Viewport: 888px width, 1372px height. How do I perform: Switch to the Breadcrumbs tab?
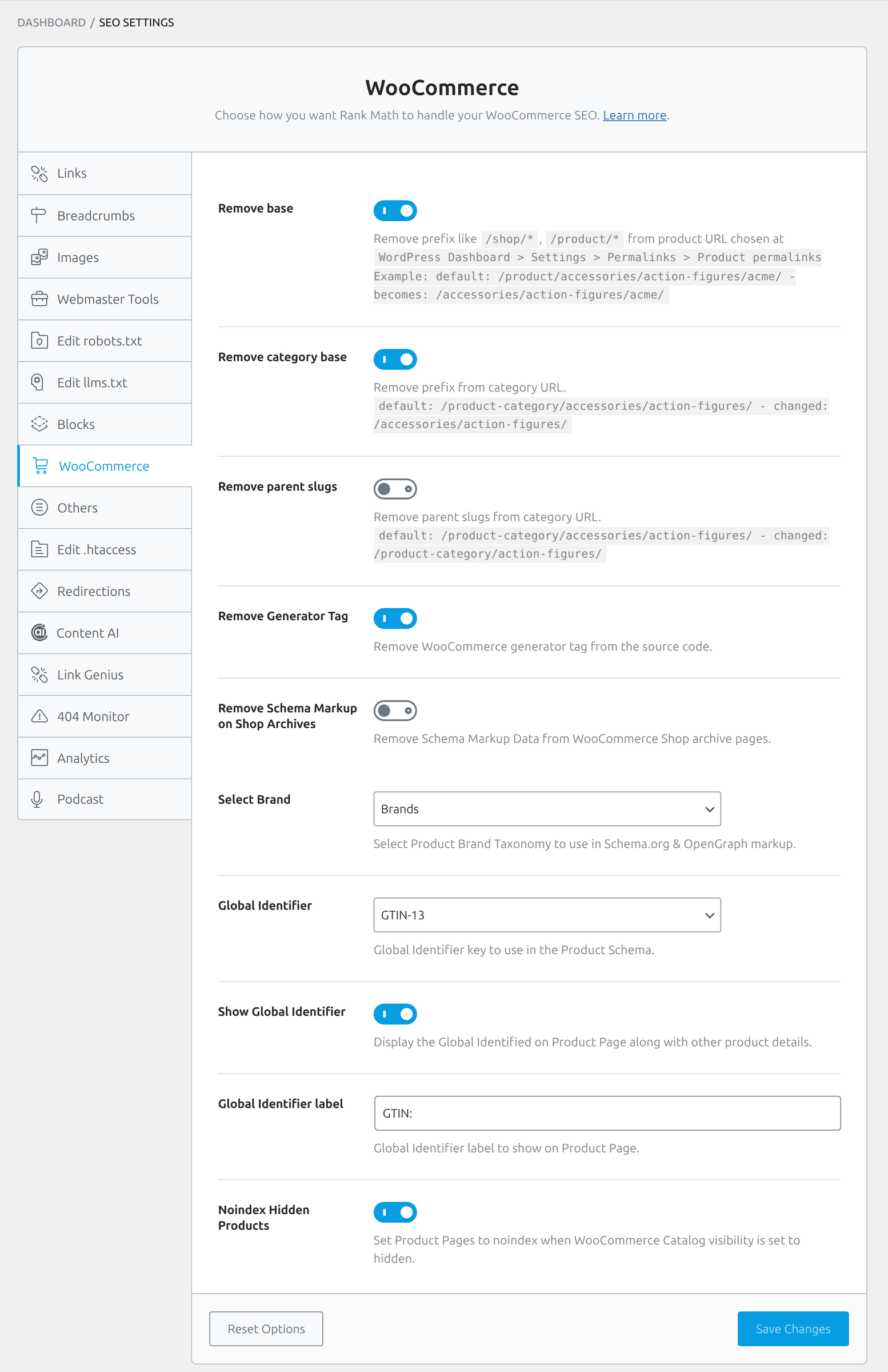[105, 216]
